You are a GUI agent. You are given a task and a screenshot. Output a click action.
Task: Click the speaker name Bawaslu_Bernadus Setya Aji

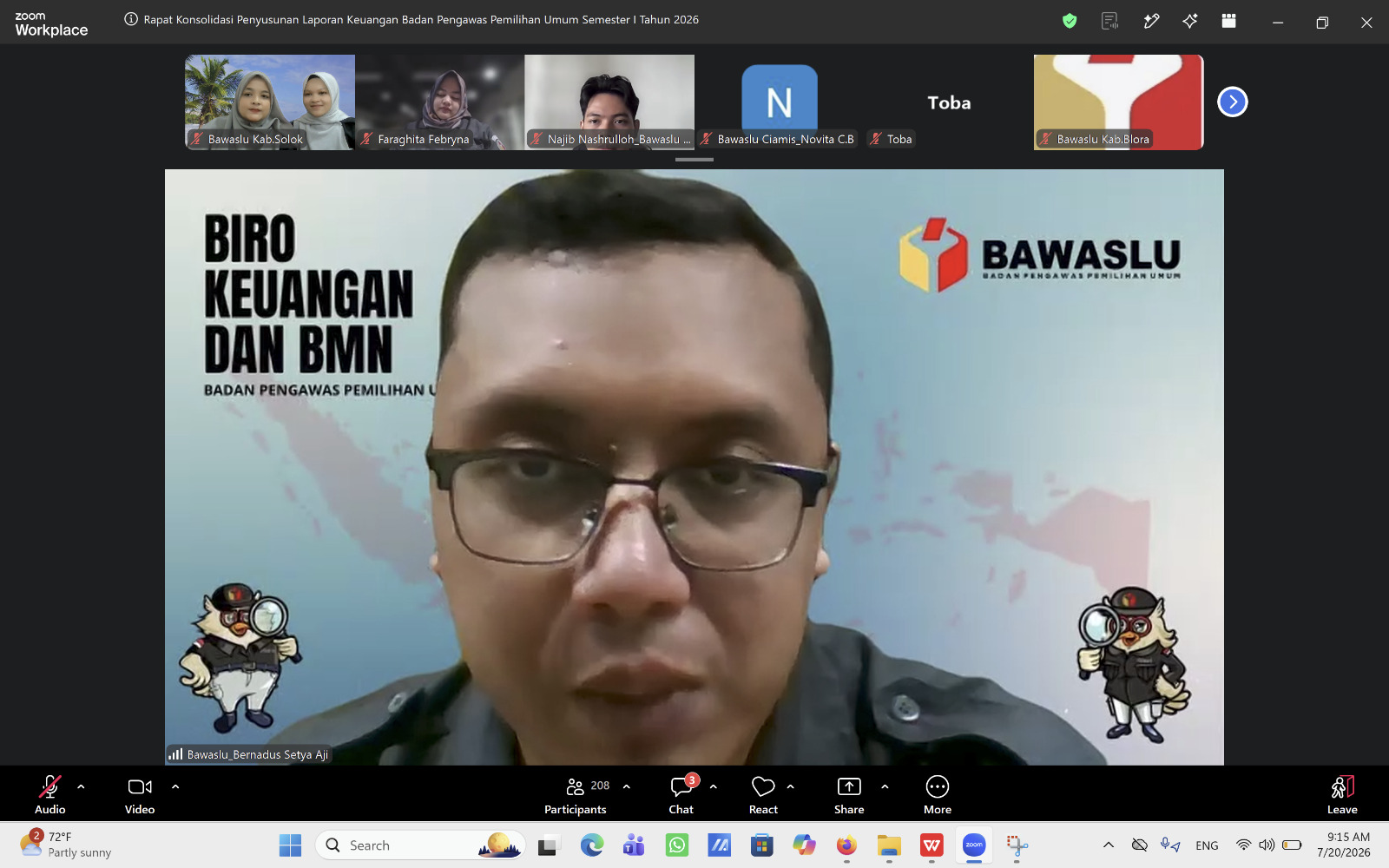258,755
